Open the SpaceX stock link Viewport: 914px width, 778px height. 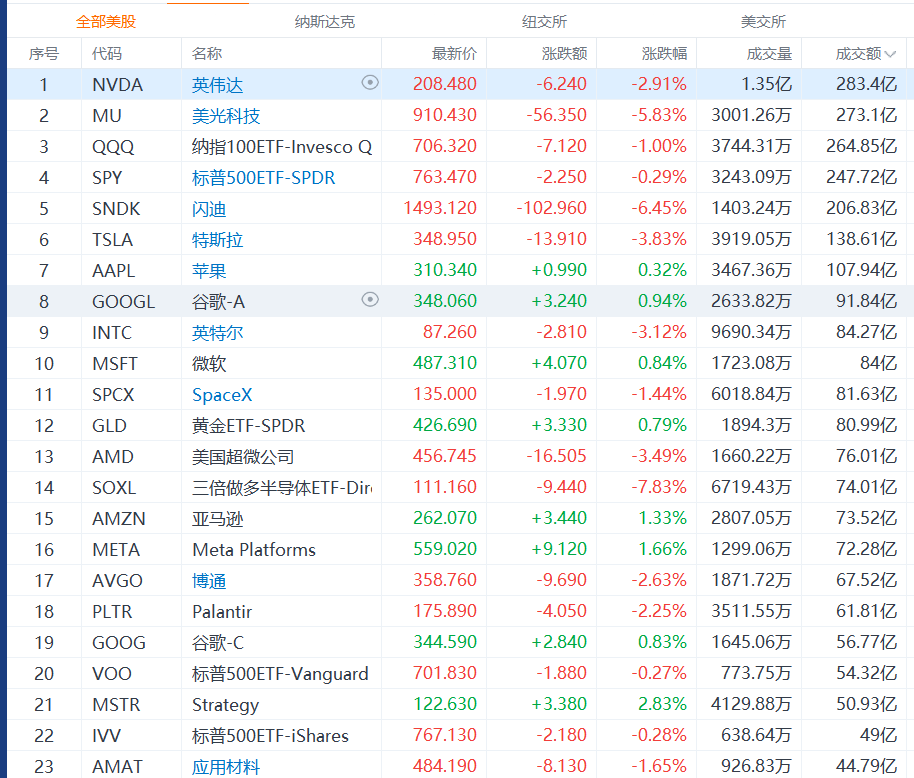(222, 395)
